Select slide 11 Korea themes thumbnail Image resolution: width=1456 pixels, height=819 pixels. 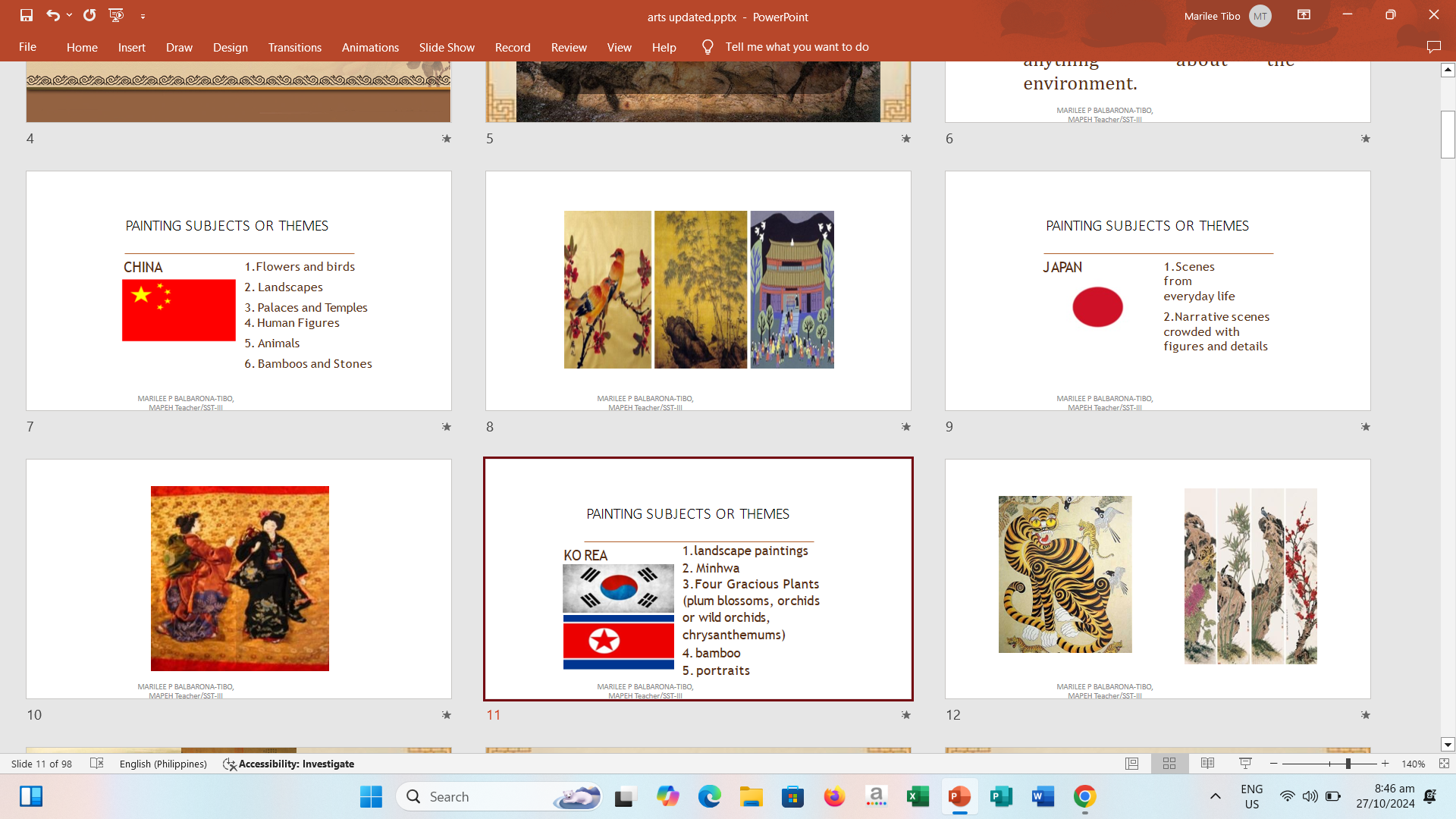[x=698, y=579]
